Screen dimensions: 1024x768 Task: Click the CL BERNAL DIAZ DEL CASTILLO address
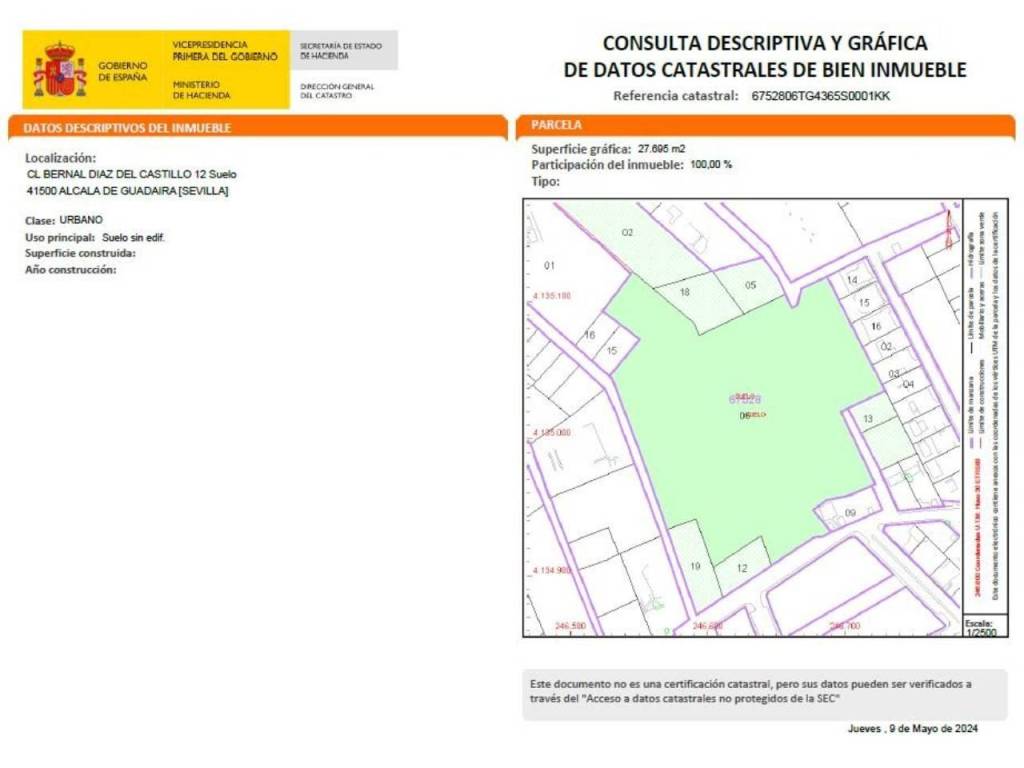point(132,174)
